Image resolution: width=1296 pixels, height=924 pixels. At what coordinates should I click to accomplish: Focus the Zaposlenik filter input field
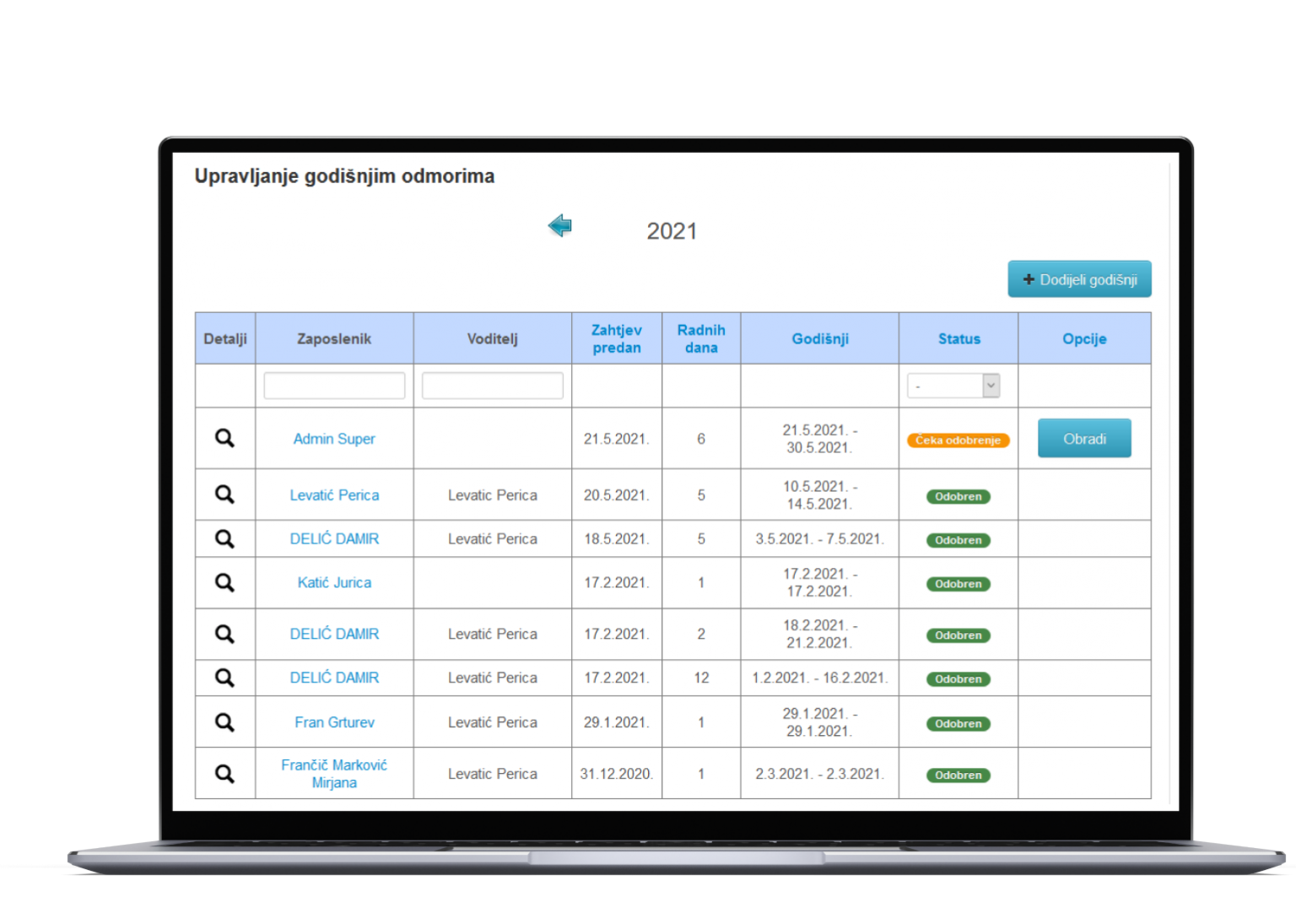334,386
